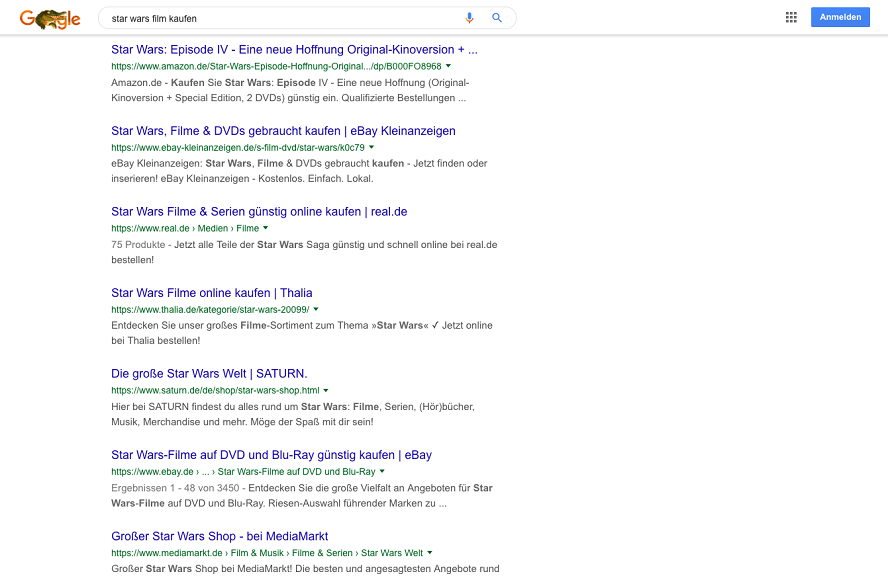Click the snippet 'Ergebnissen 1 - 48 von 3450'
The height and width of the screenshot is (576, 888).
coord(302,496)
